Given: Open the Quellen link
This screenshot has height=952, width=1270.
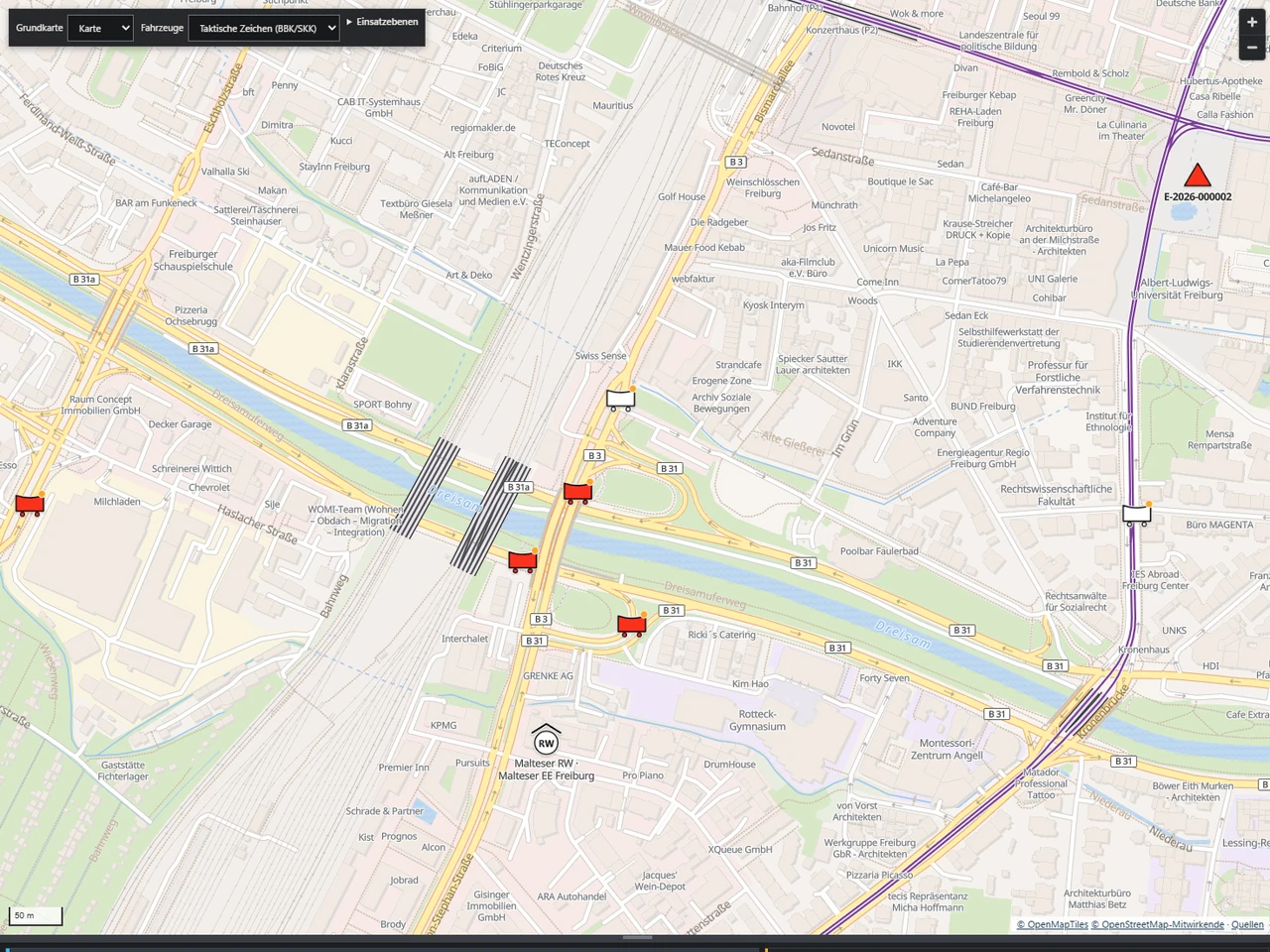Looking at the screenshot, I should [x=1247, y=925].
